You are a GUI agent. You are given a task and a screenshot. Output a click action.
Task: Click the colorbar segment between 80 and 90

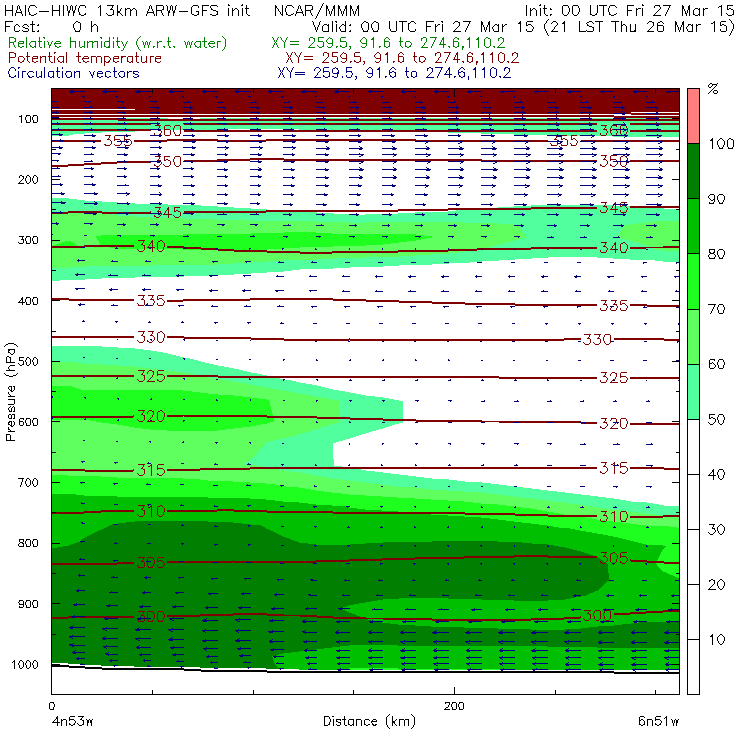[x=693, y=226]
